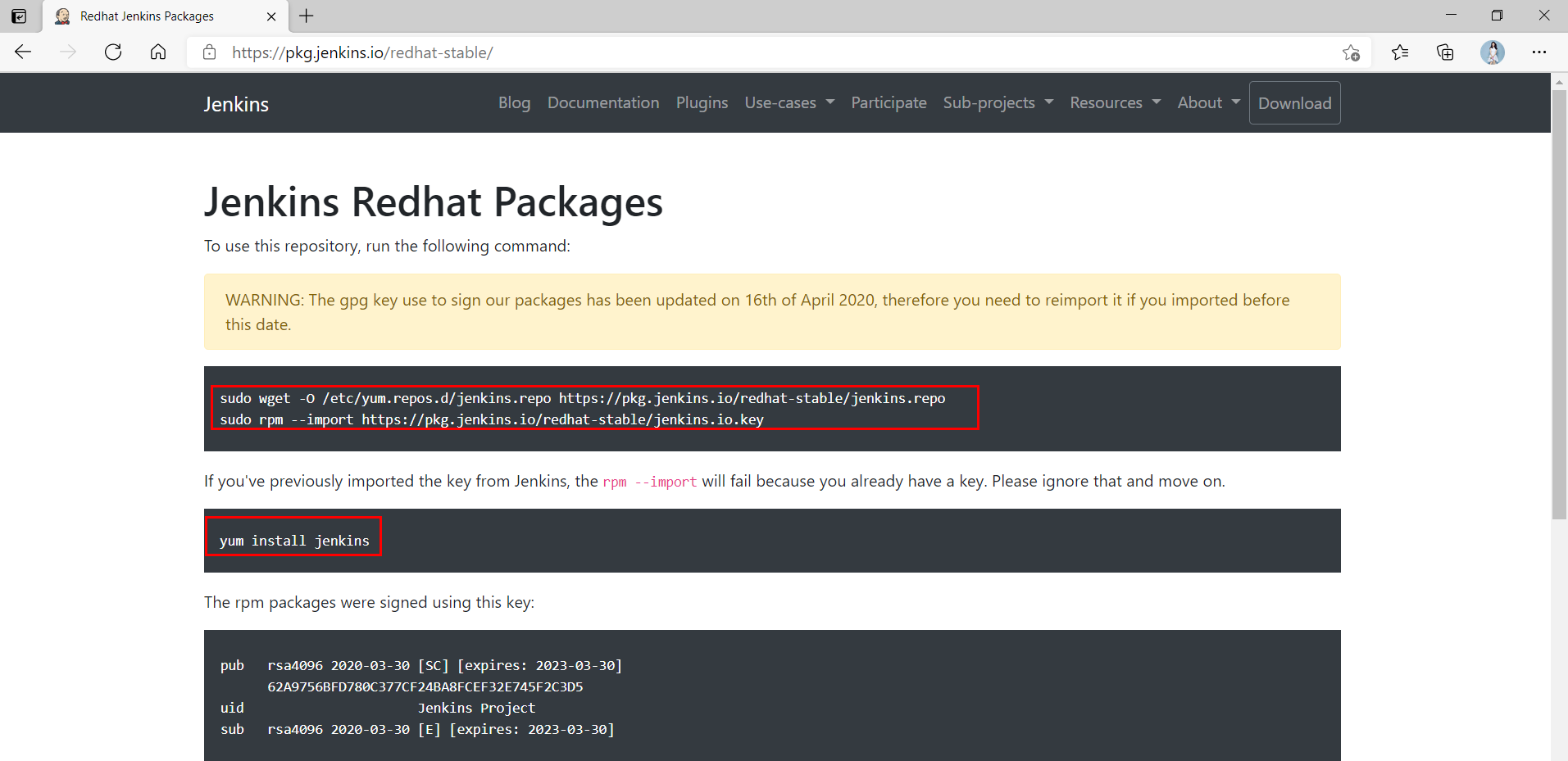
Task: Click the vertical scrollbar thumb
Action: tap(1559, 304)
